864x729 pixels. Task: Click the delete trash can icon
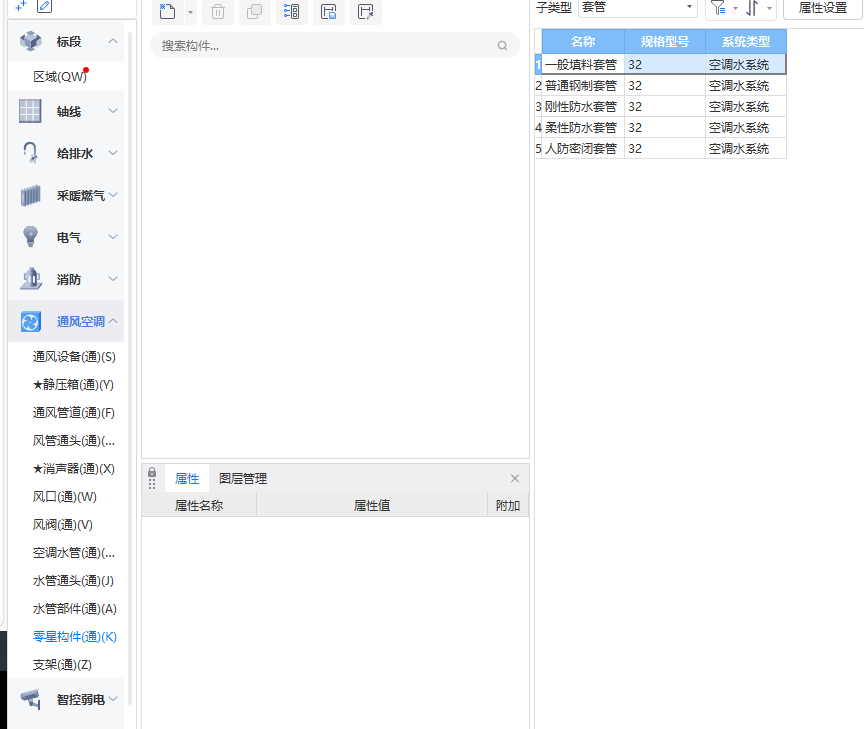coord(218,11)
